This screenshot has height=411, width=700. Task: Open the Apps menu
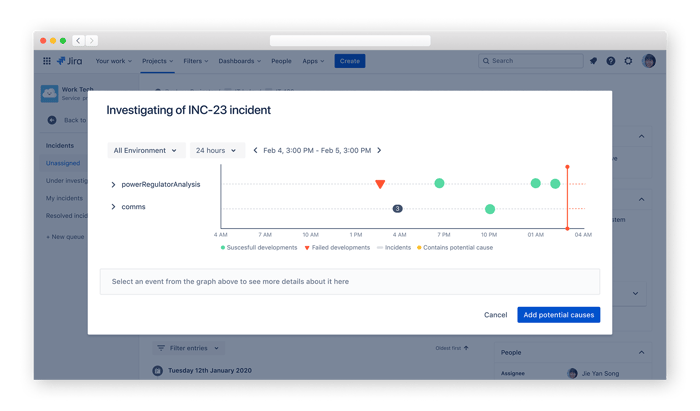[313, 61]
